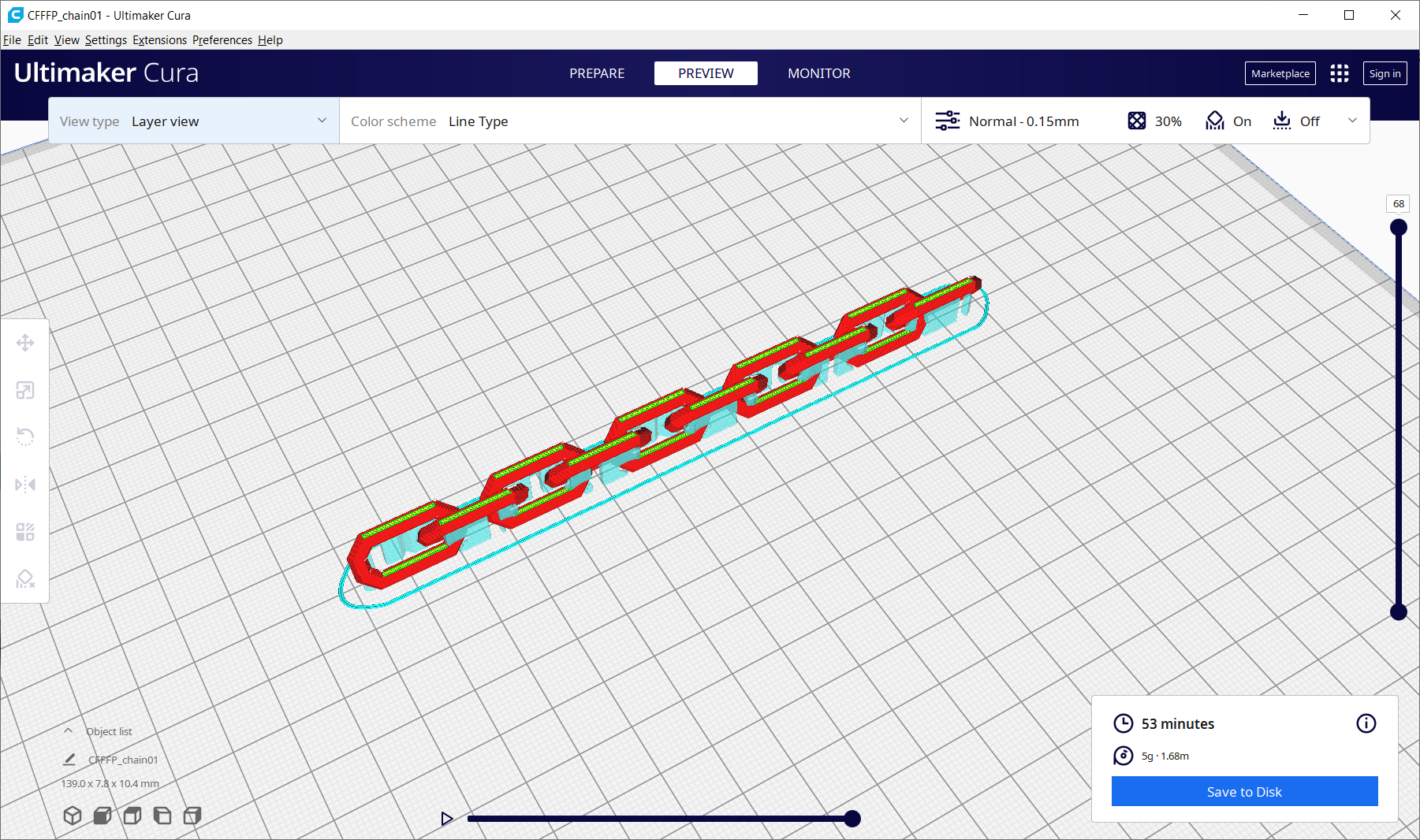Select the Move tool
Viewport: 1420px width, 840px height.
(x=24, y=343)
